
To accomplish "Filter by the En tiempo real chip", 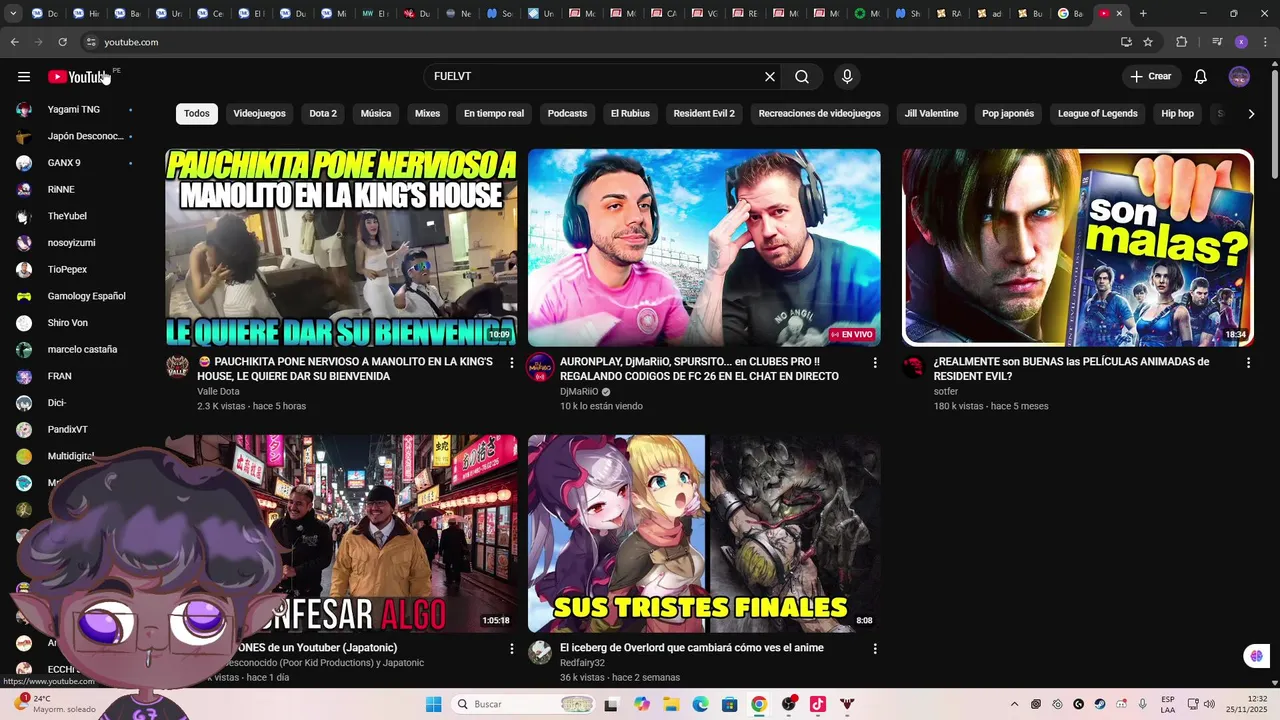I will [494, 114].
